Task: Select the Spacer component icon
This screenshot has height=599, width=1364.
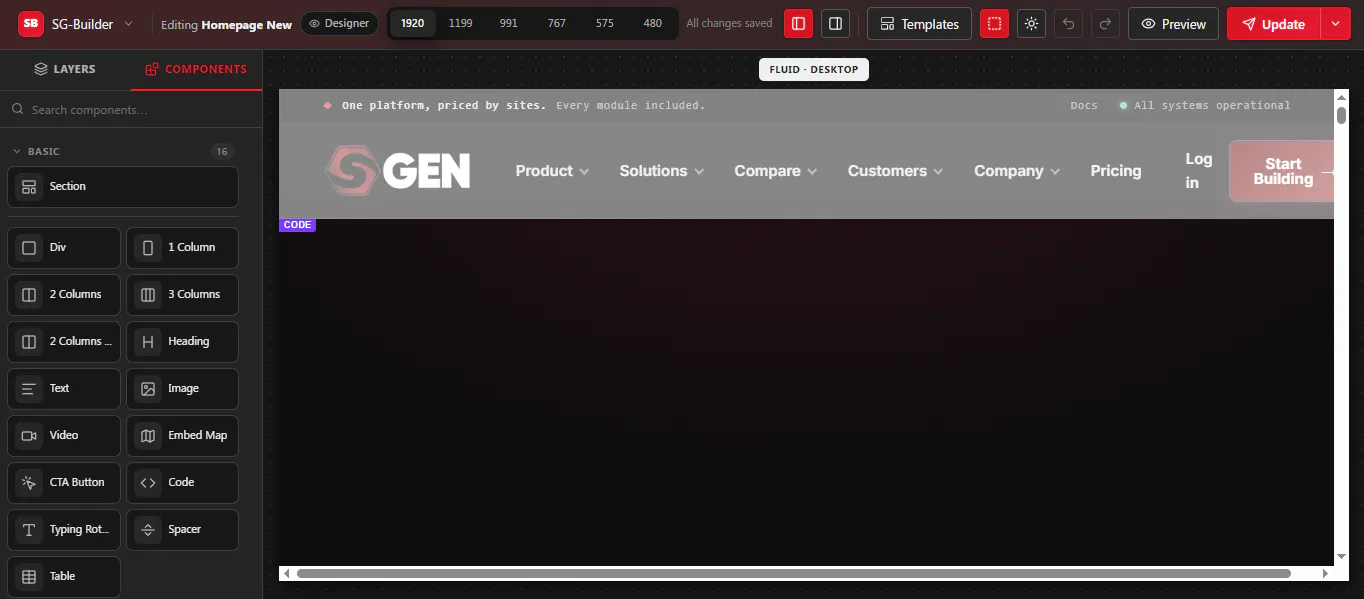Action: pos(148,529)
